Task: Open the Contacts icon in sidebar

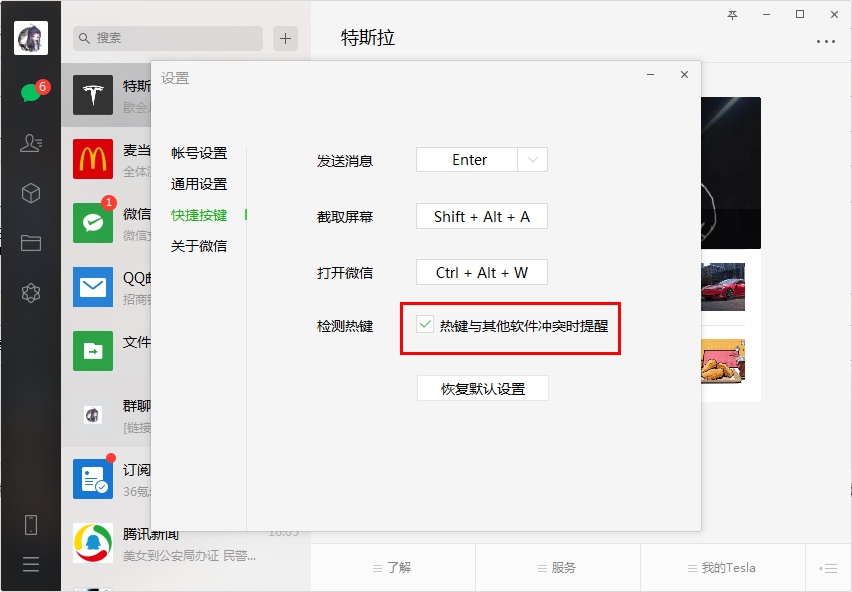Action: click(x=30, y=143)
